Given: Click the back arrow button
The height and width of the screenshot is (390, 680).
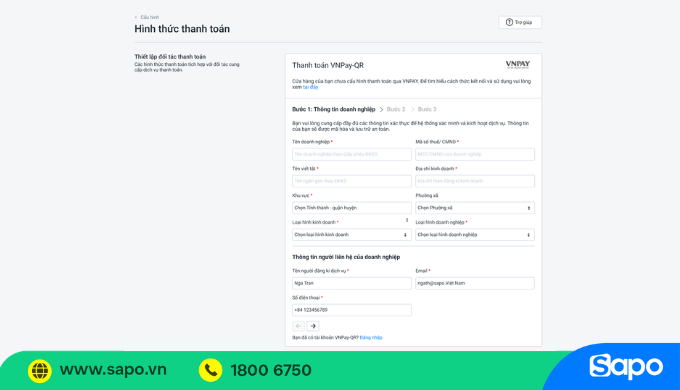Looking at the screenshot, I should click(x=298, y=326).
